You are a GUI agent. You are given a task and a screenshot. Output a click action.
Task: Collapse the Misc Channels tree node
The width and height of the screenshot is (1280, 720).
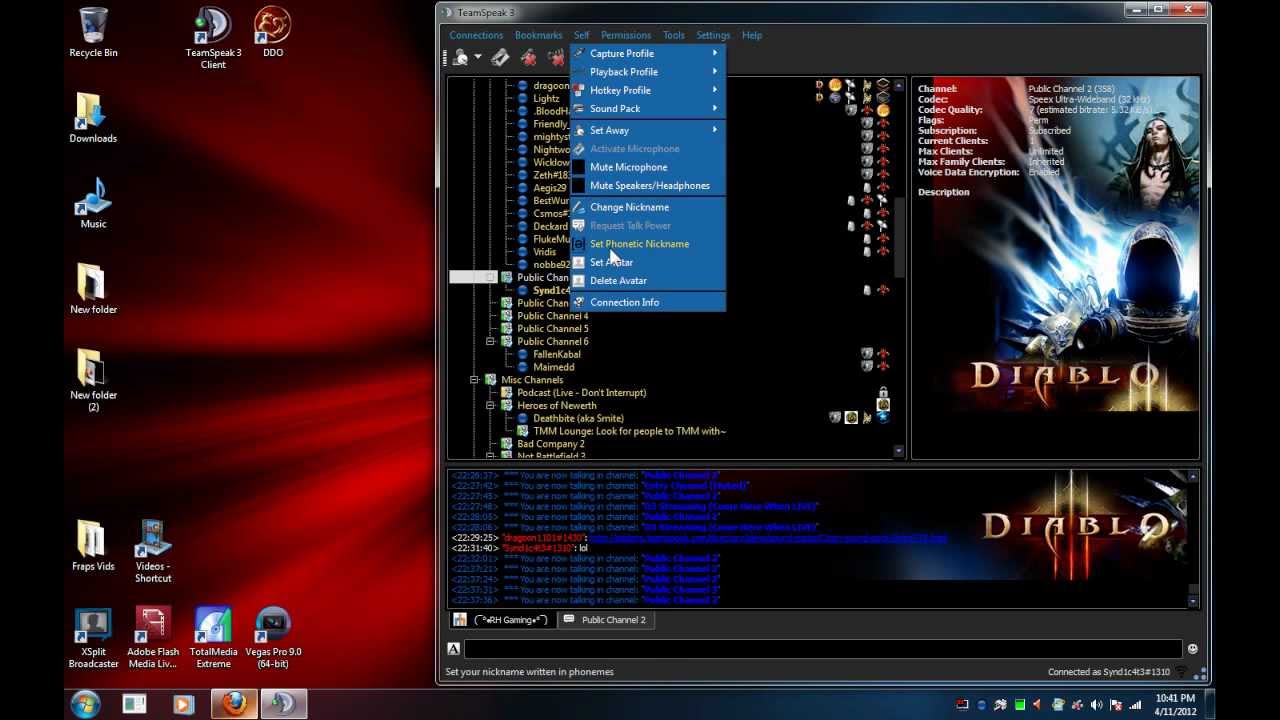474,380
